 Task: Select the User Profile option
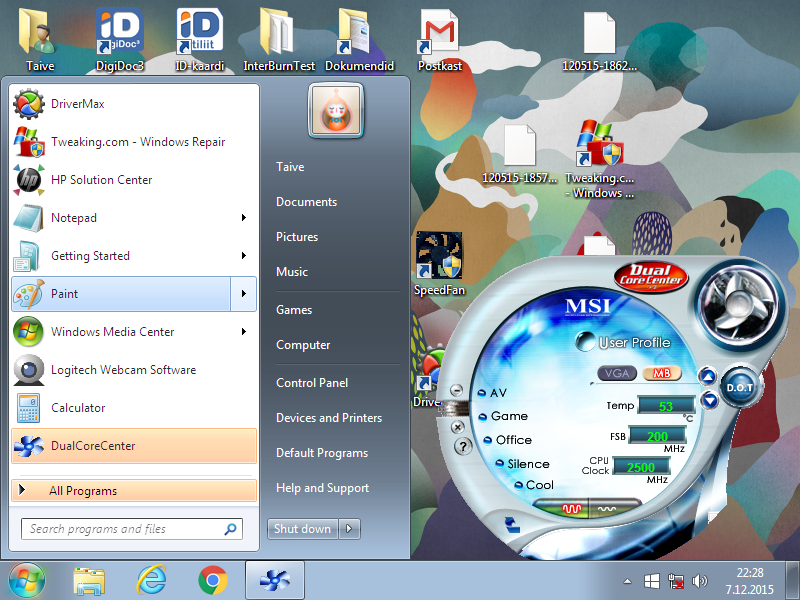[x=623, y=342]
